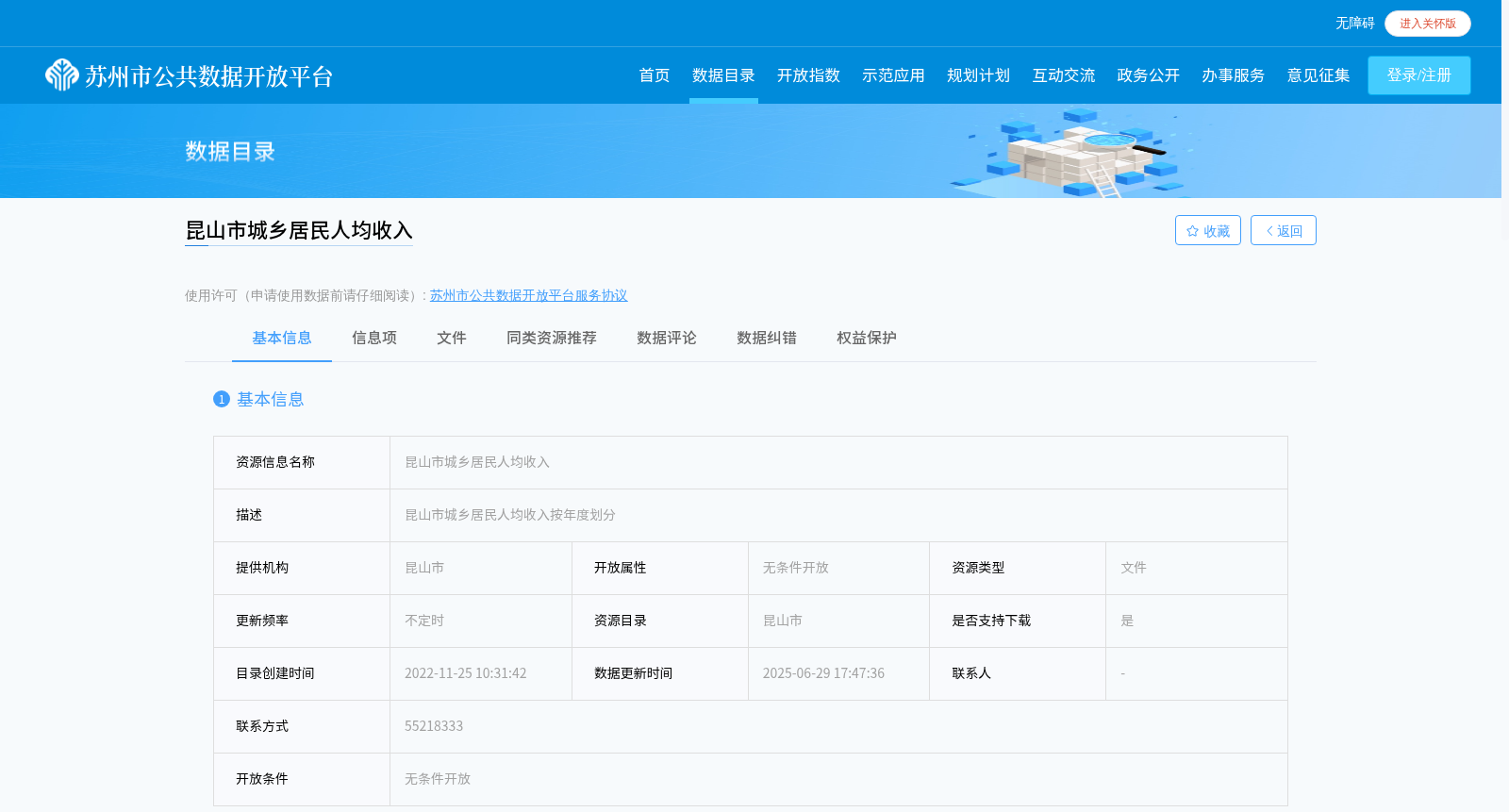Click the 进入关怀版 button
The height and width of the screenshot is (812, 1509).
coord(1428,24)
